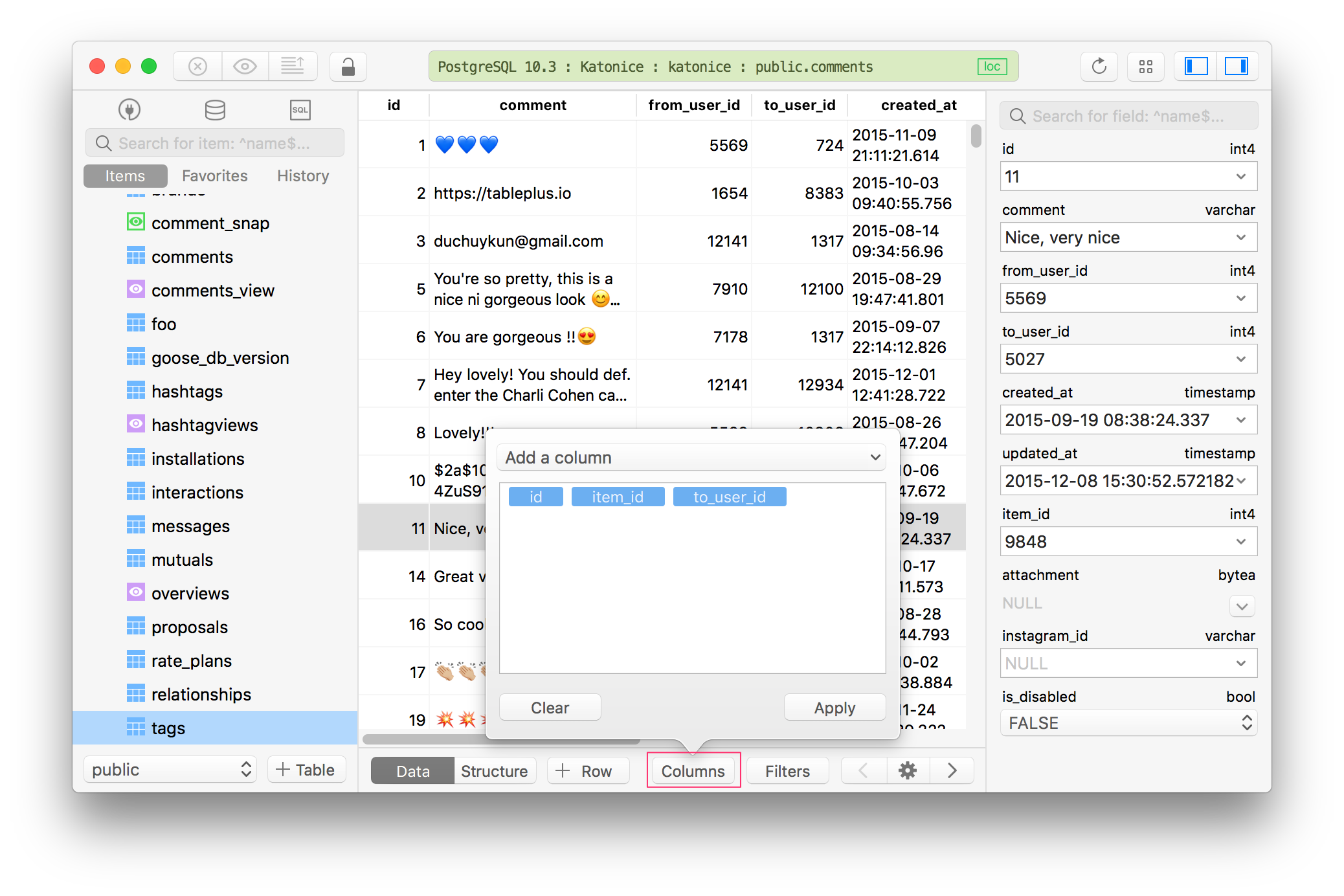Open the Add a column dropdown
This screenshot has height=896, width=1344.
click(x=691, y=458)
